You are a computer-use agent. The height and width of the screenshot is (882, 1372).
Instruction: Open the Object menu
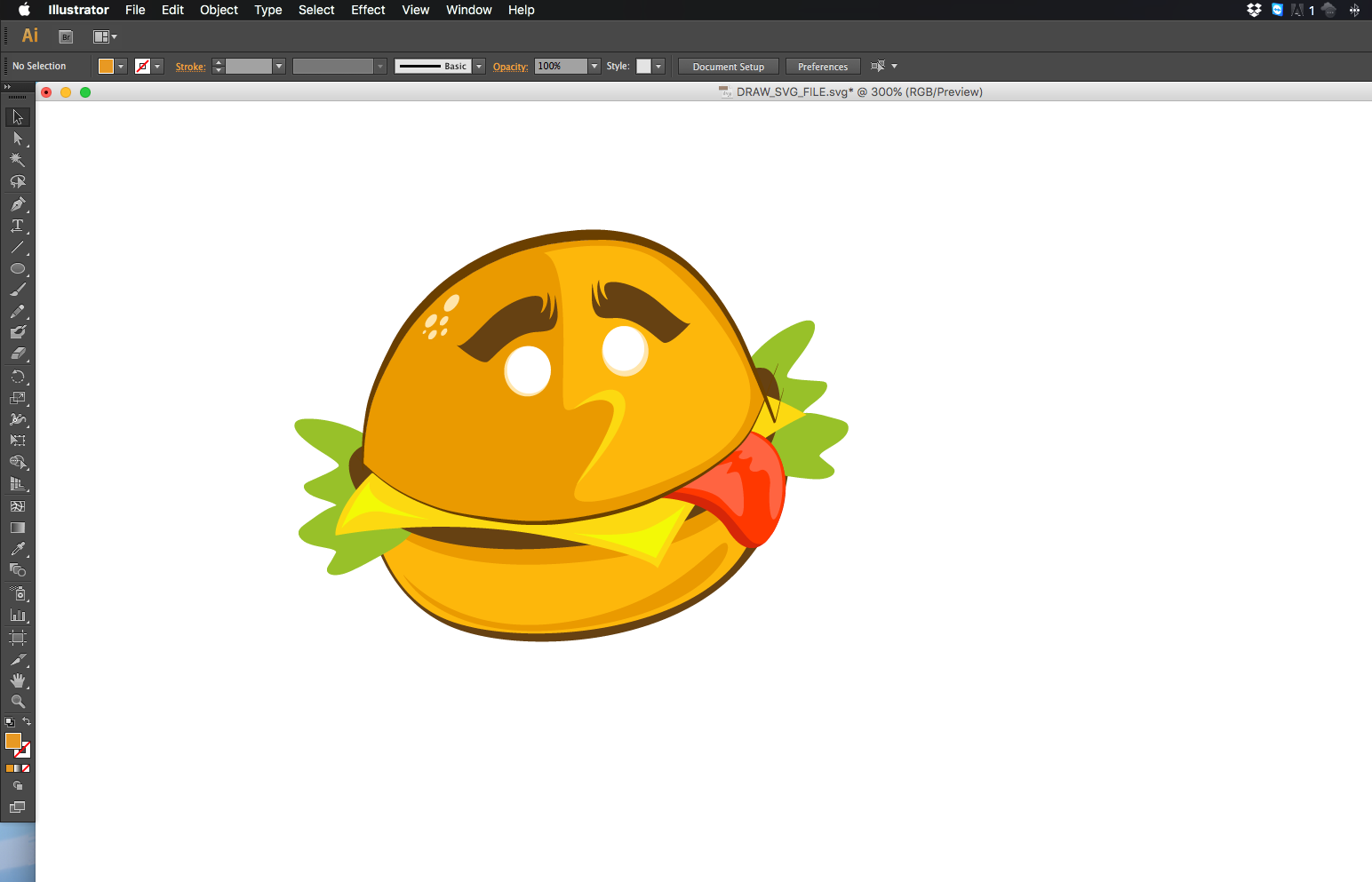219,10
